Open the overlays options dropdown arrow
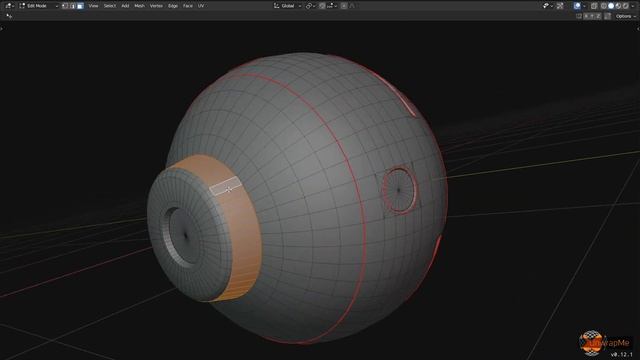This screenshot has height=360, width=640. pyautogui.click(x=584, y=6)
